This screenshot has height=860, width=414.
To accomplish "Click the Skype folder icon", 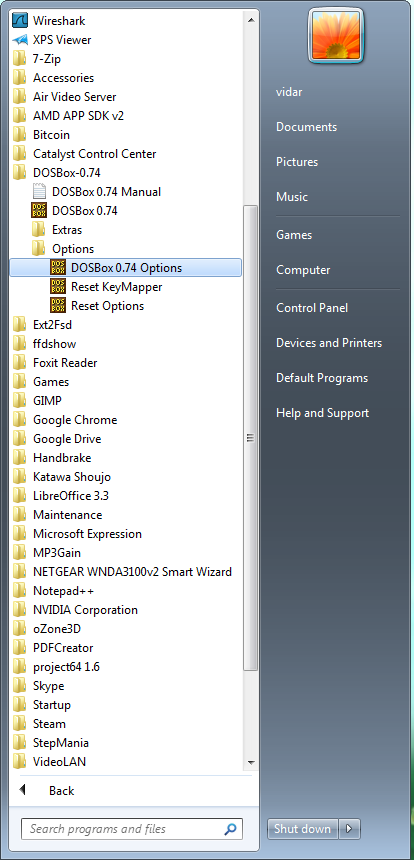I will click(20, 686).
